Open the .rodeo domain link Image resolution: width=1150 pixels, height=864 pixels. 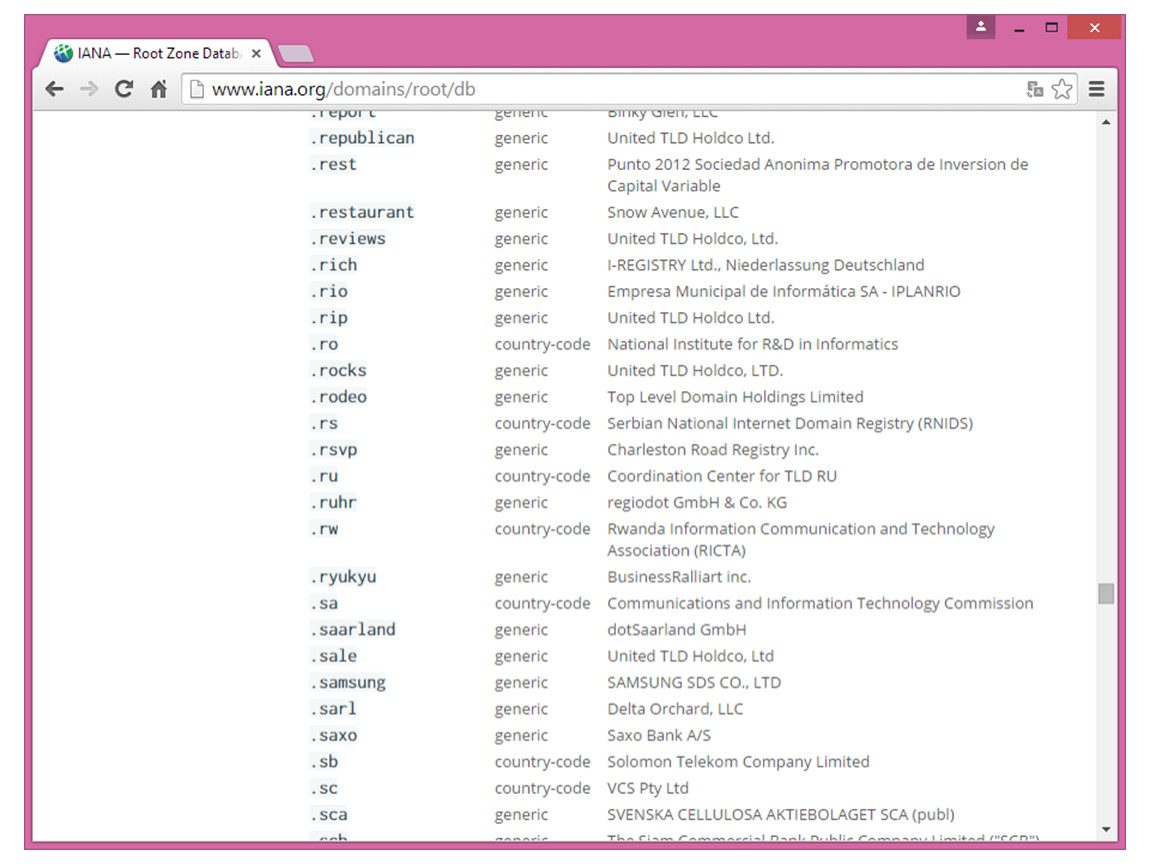click(x=338, y=397)
